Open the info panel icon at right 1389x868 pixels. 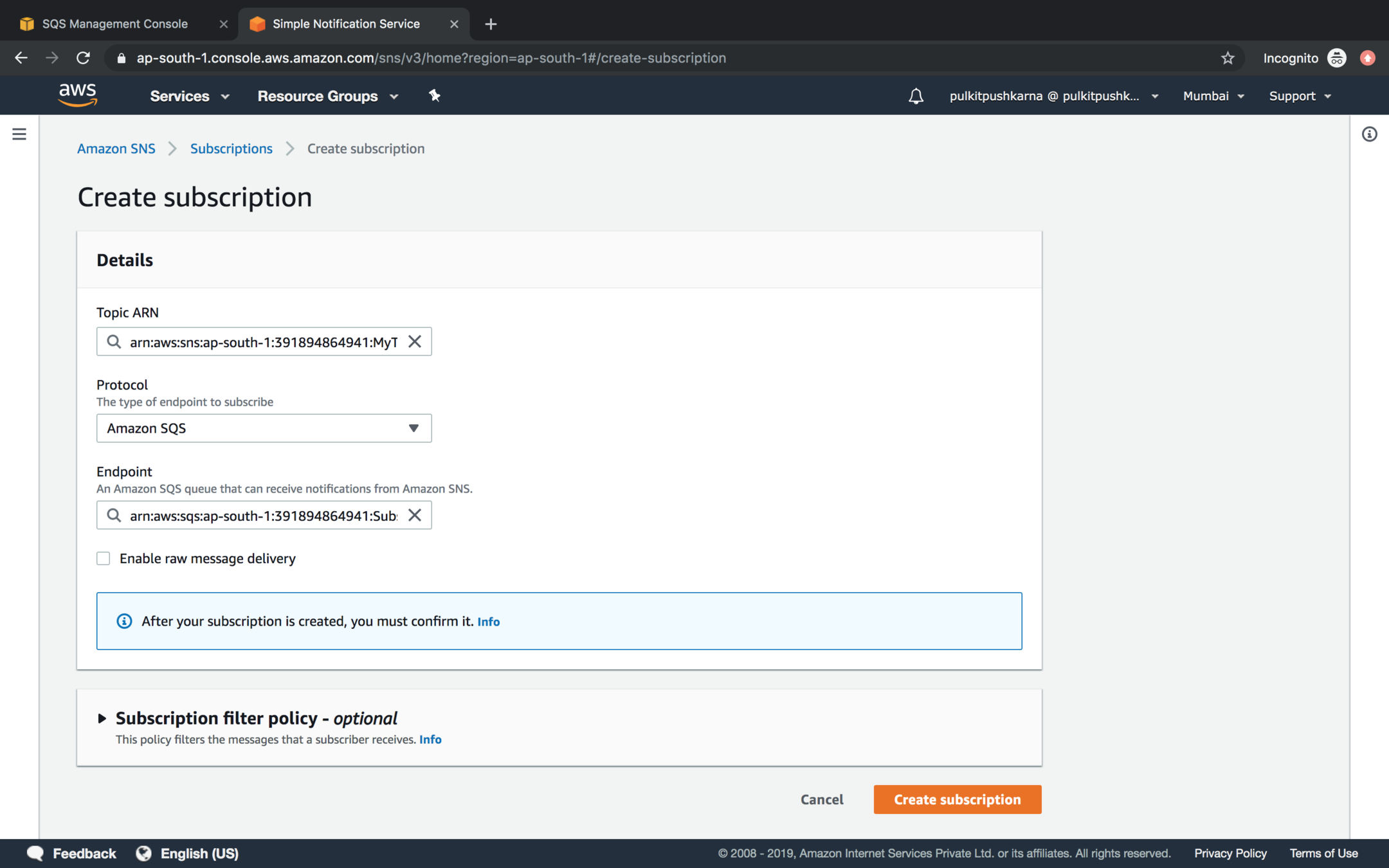[x=1369, y=134]
